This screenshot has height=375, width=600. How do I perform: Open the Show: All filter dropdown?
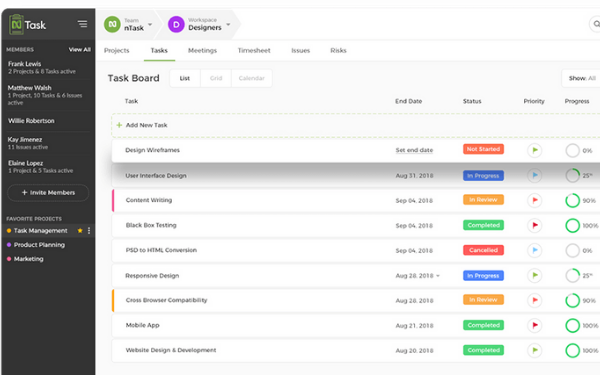coord(582,78)
